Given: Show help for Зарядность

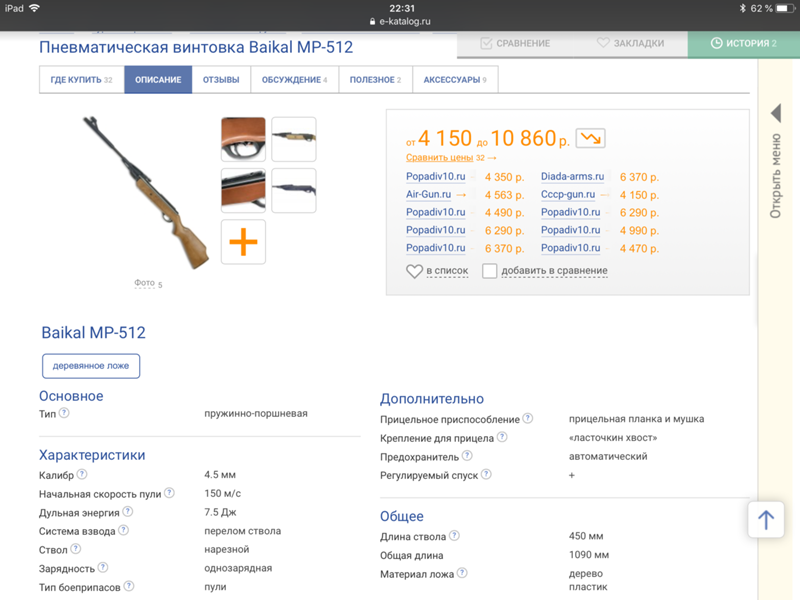Looking at the screenshot, I should (103, 567).
